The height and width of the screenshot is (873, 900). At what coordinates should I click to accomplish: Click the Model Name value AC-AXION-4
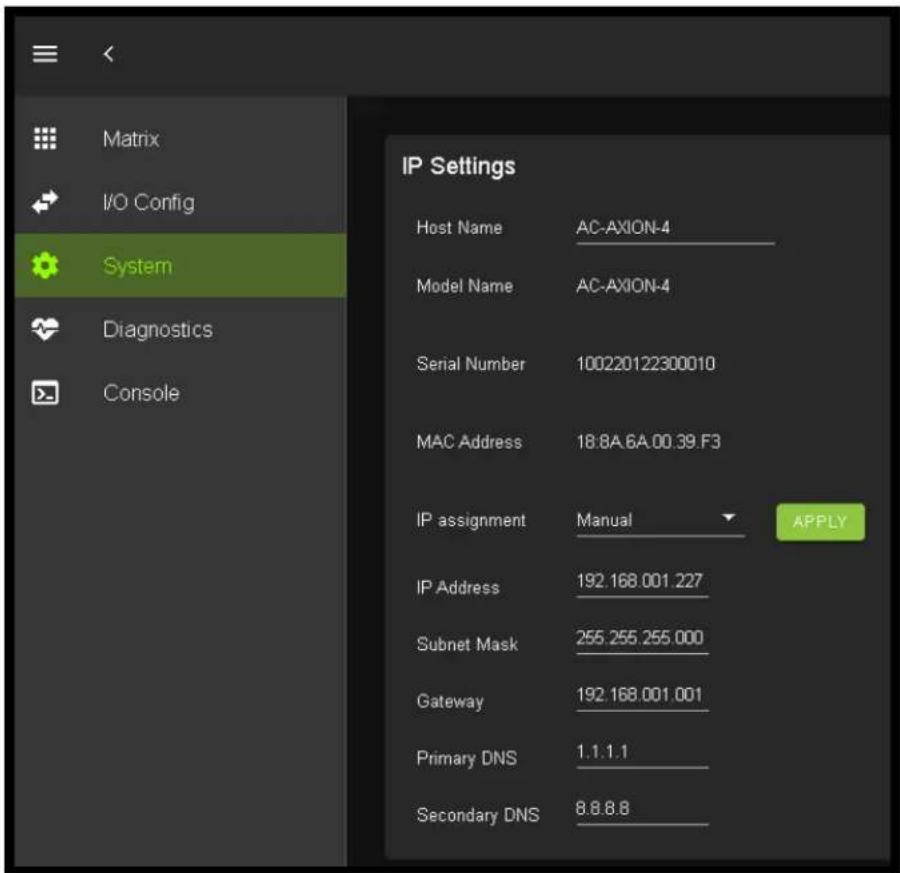(623, 286)
